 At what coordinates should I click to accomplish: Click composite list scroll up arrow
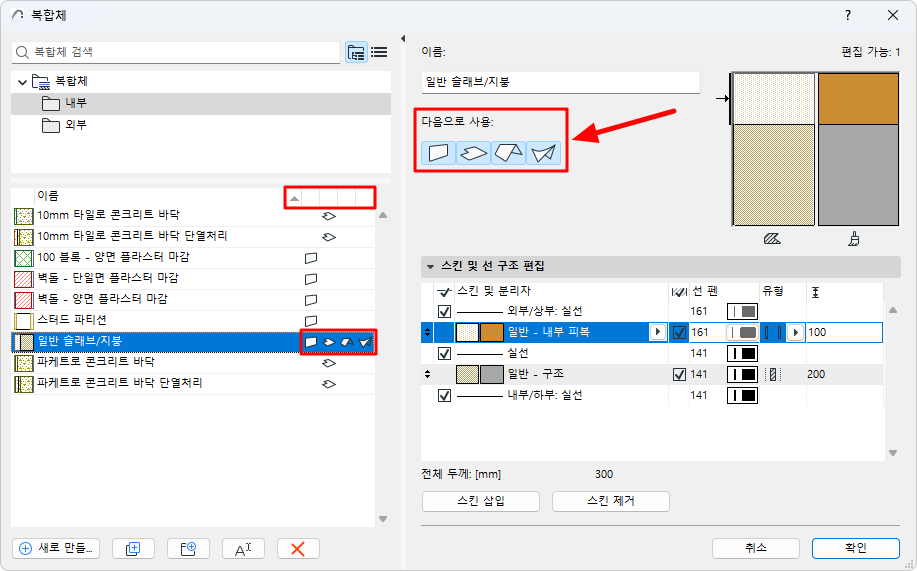point(383,215)
